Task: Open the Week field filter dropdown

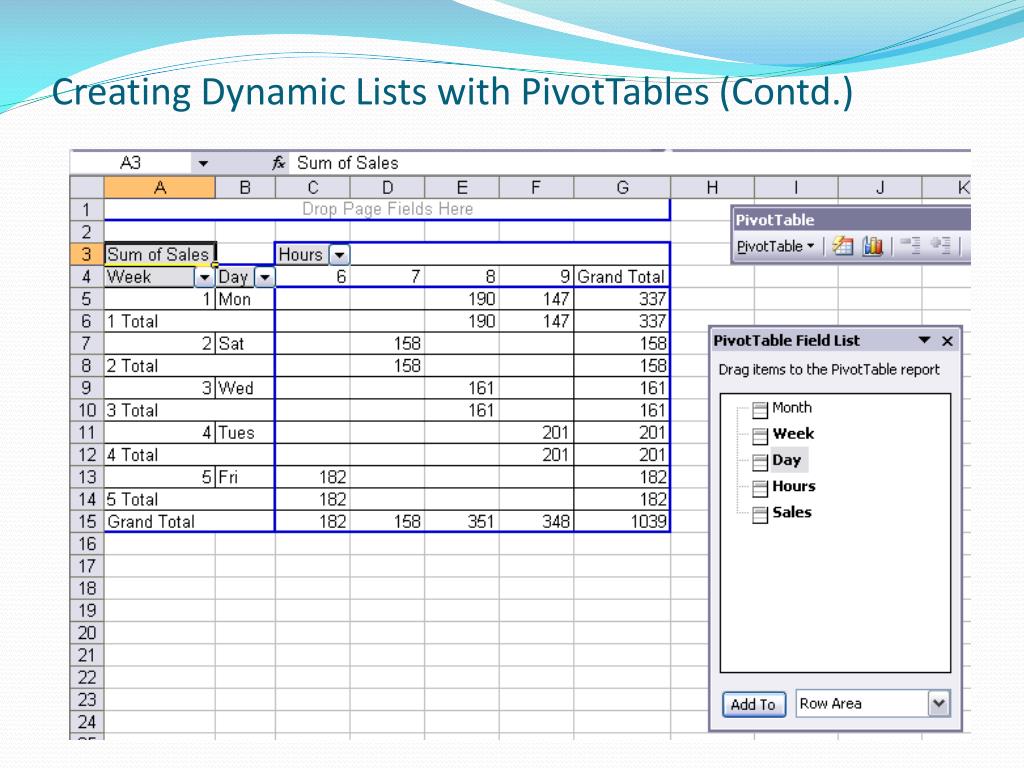Action: 204,278
